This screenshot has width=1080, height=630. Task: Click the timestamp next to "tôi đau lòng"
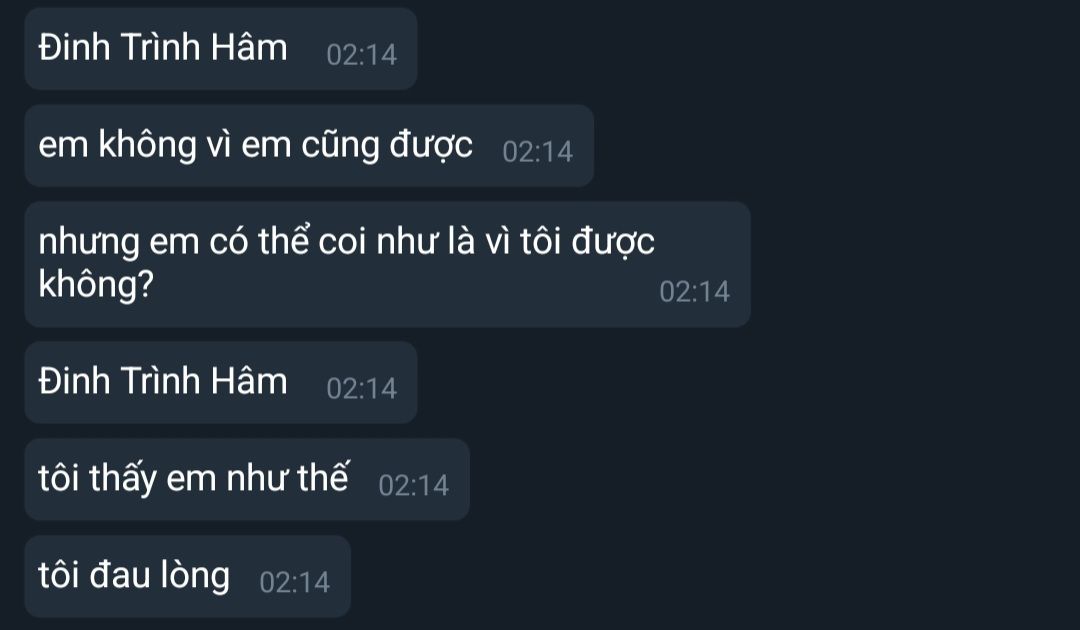(x=295, y=583)
